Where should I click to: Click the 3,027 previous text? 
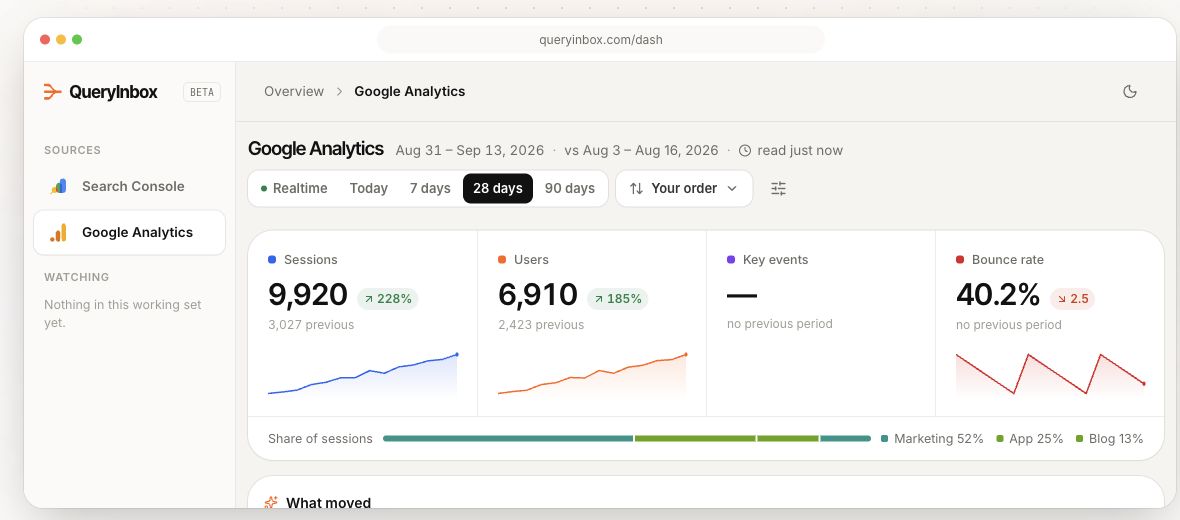[311, 325]
